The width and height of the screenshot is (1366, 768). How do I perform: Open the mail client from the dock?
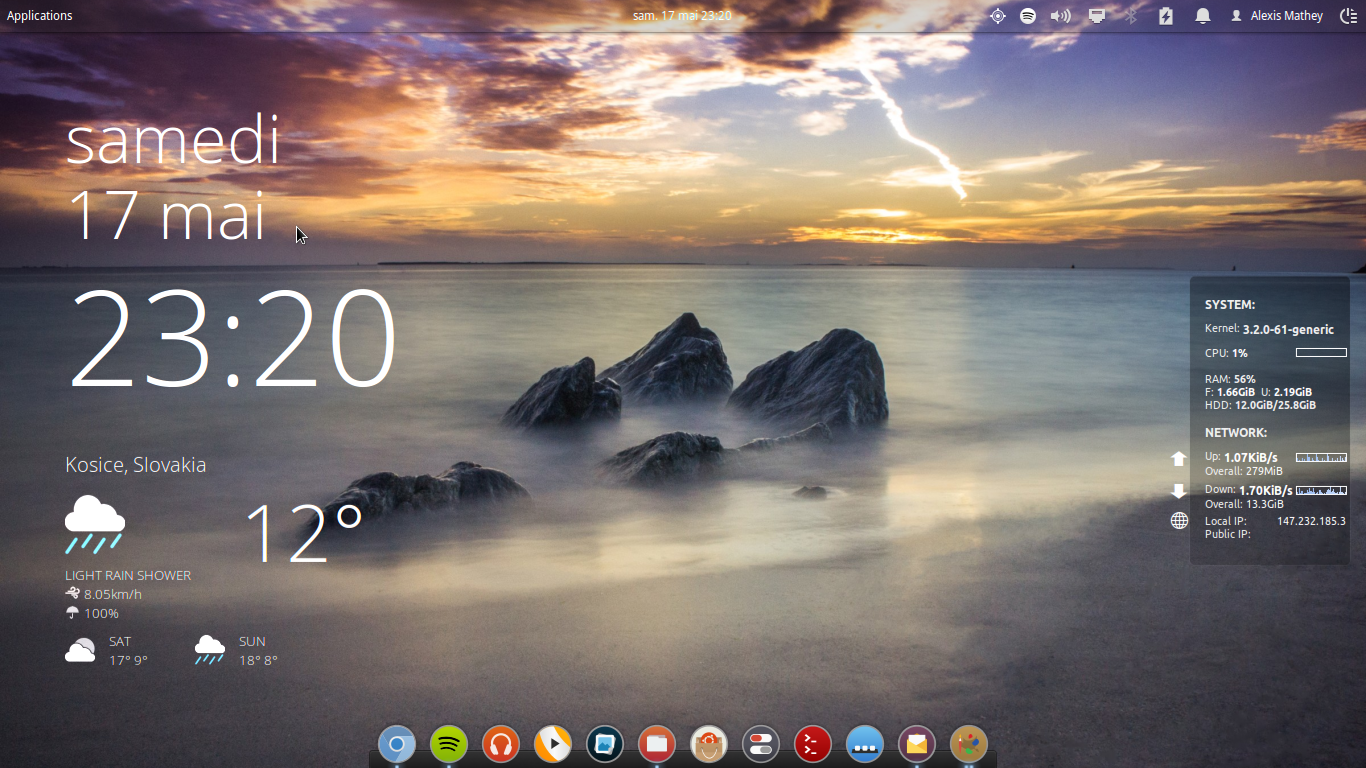pyautogui.click(x=916, y=744)
